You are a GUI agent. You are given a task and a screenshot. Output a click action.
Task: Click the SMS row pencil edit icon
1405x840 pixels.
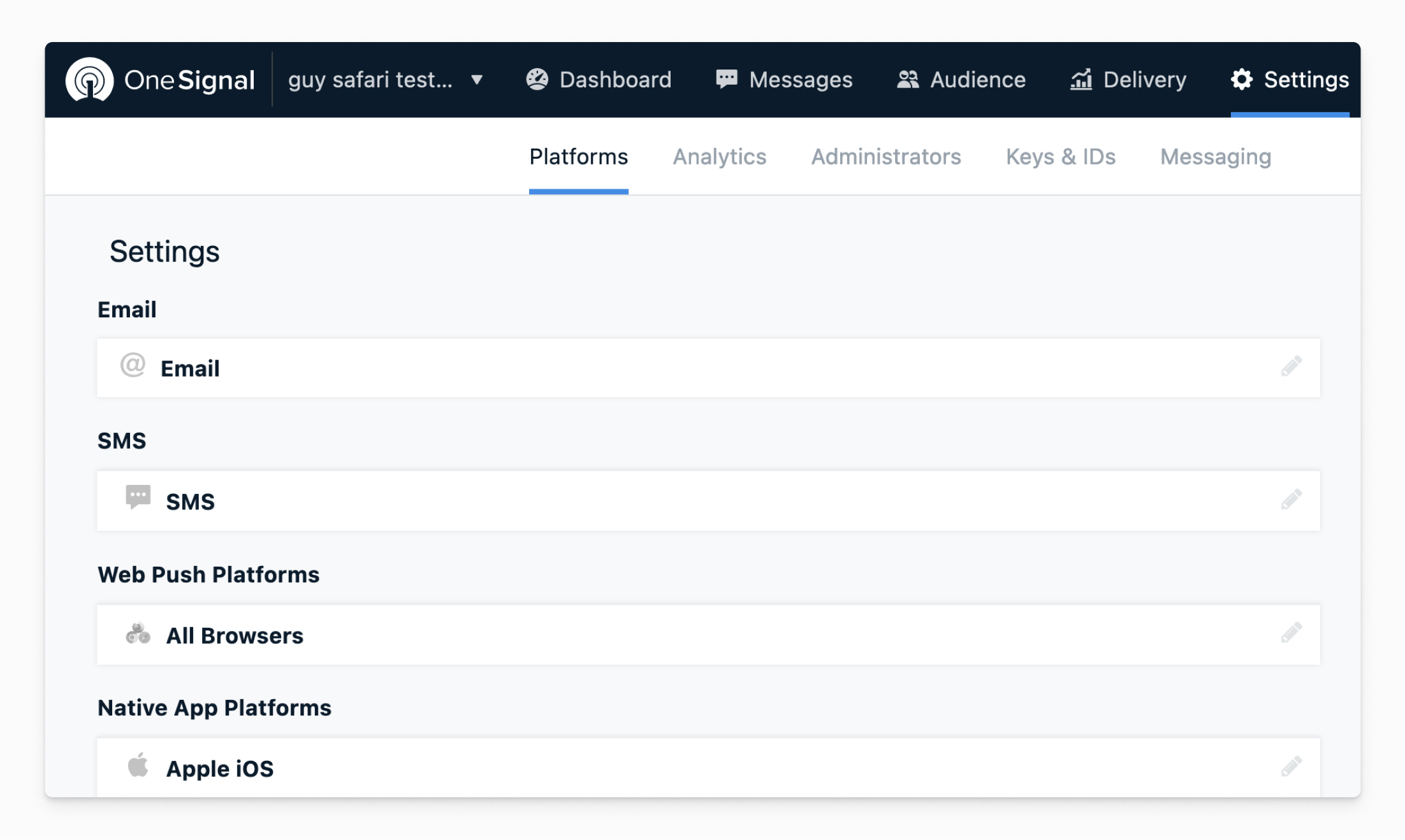1291,500
